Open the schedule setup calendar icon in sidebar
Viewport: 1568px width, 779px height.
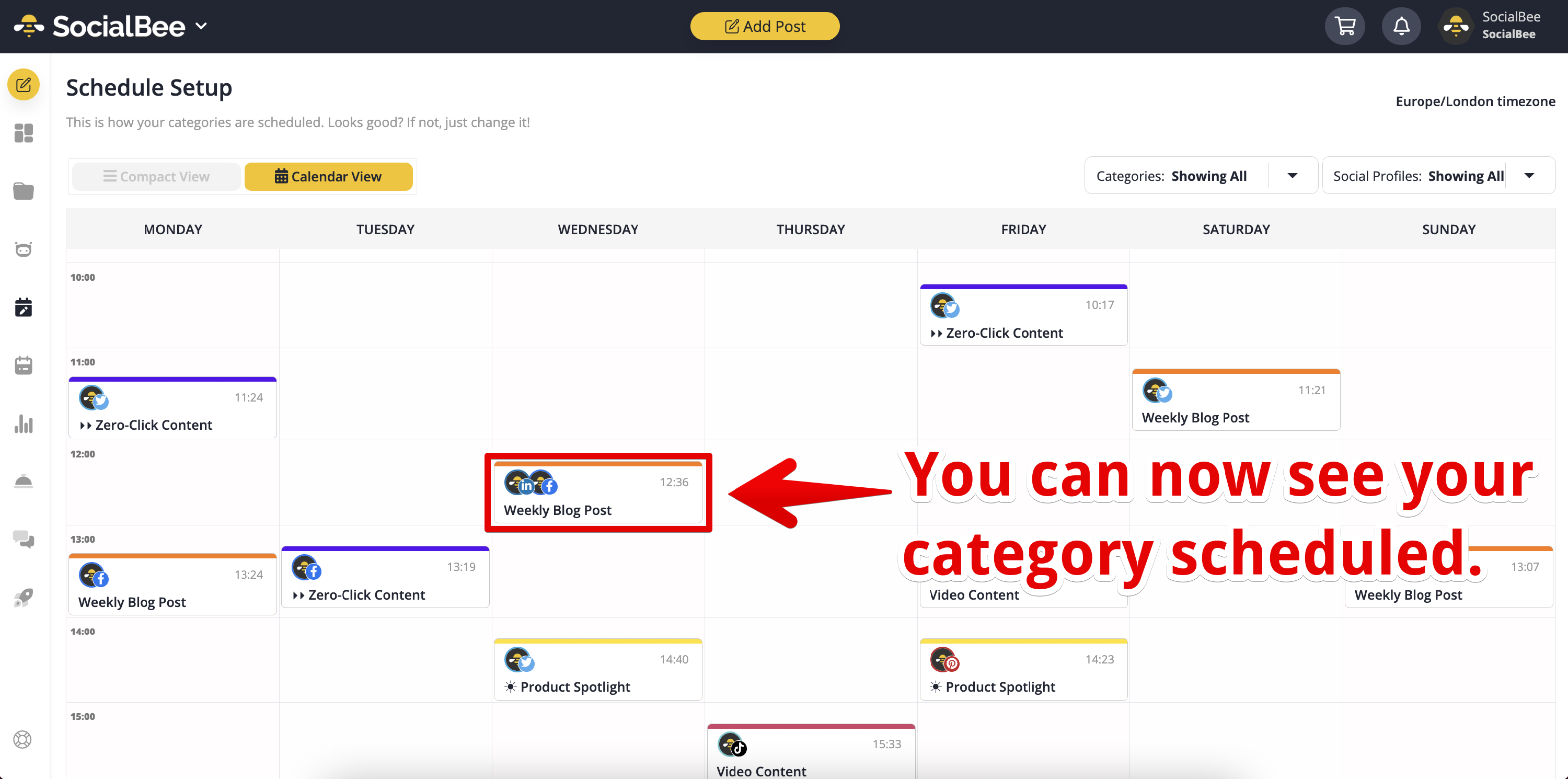click(x=23, y=307)
